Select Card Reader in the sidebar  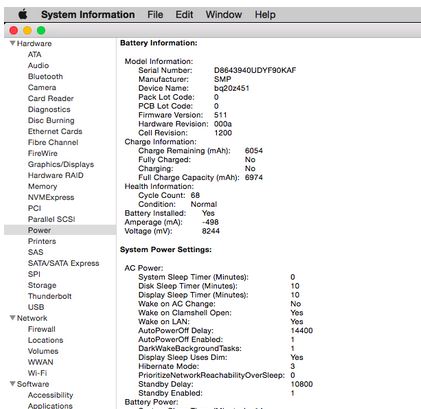tap(51, 98)
